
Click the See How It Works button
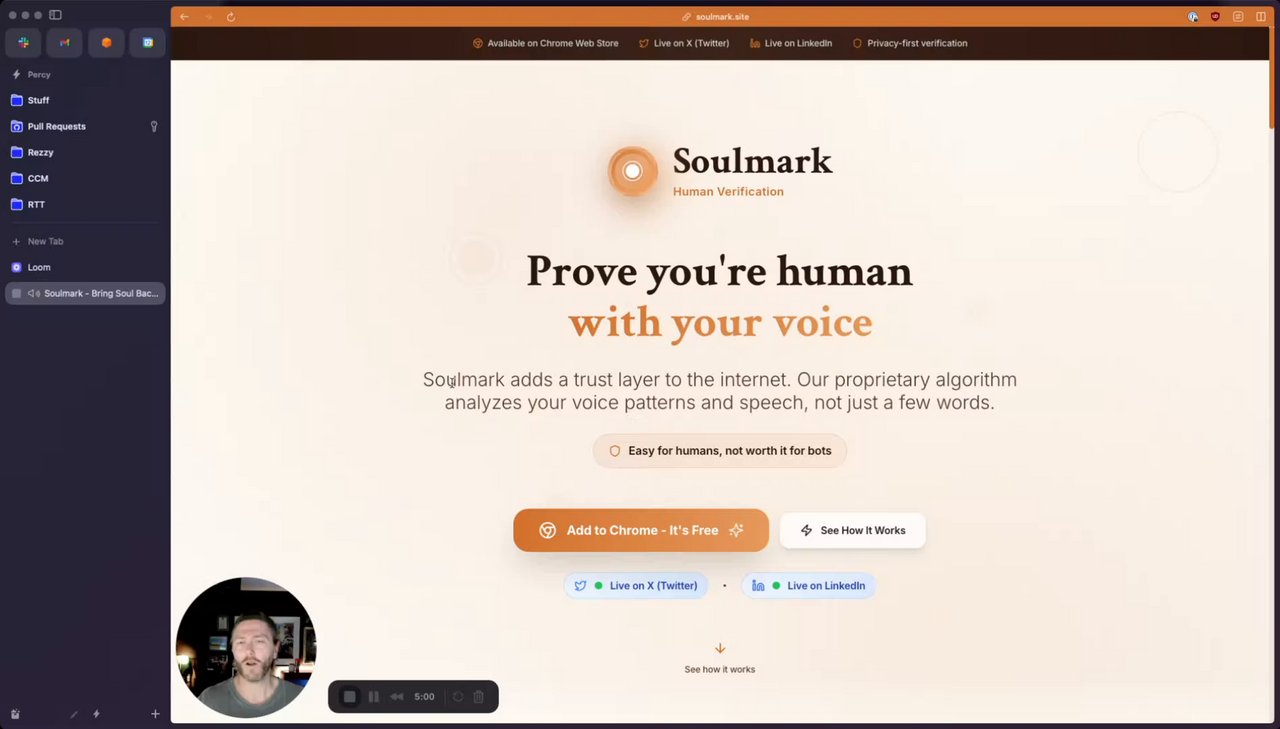(852, 530)
